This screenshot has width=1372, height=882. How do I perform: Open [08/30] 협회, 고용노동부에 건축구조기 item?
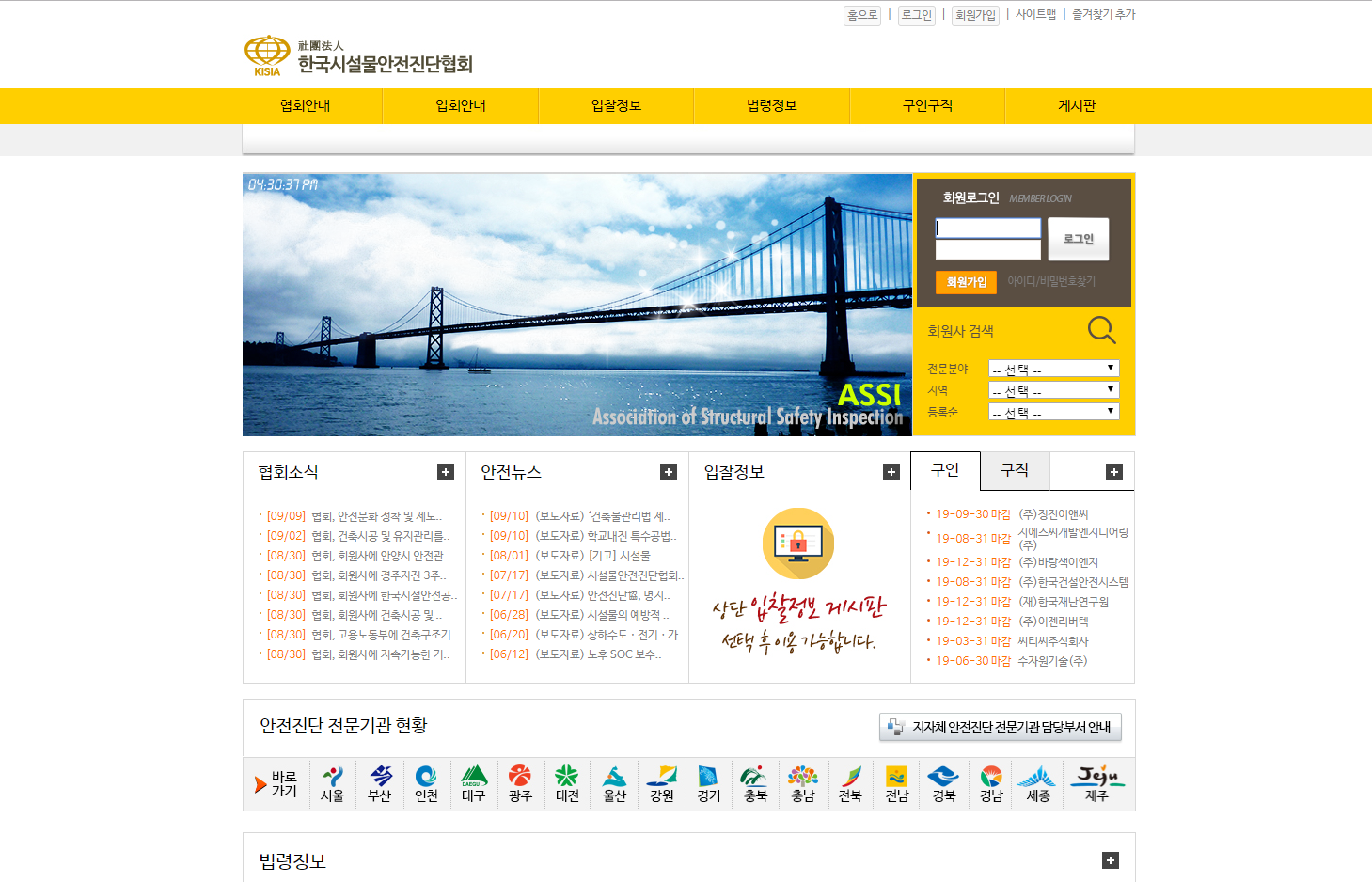pos(362,635)
